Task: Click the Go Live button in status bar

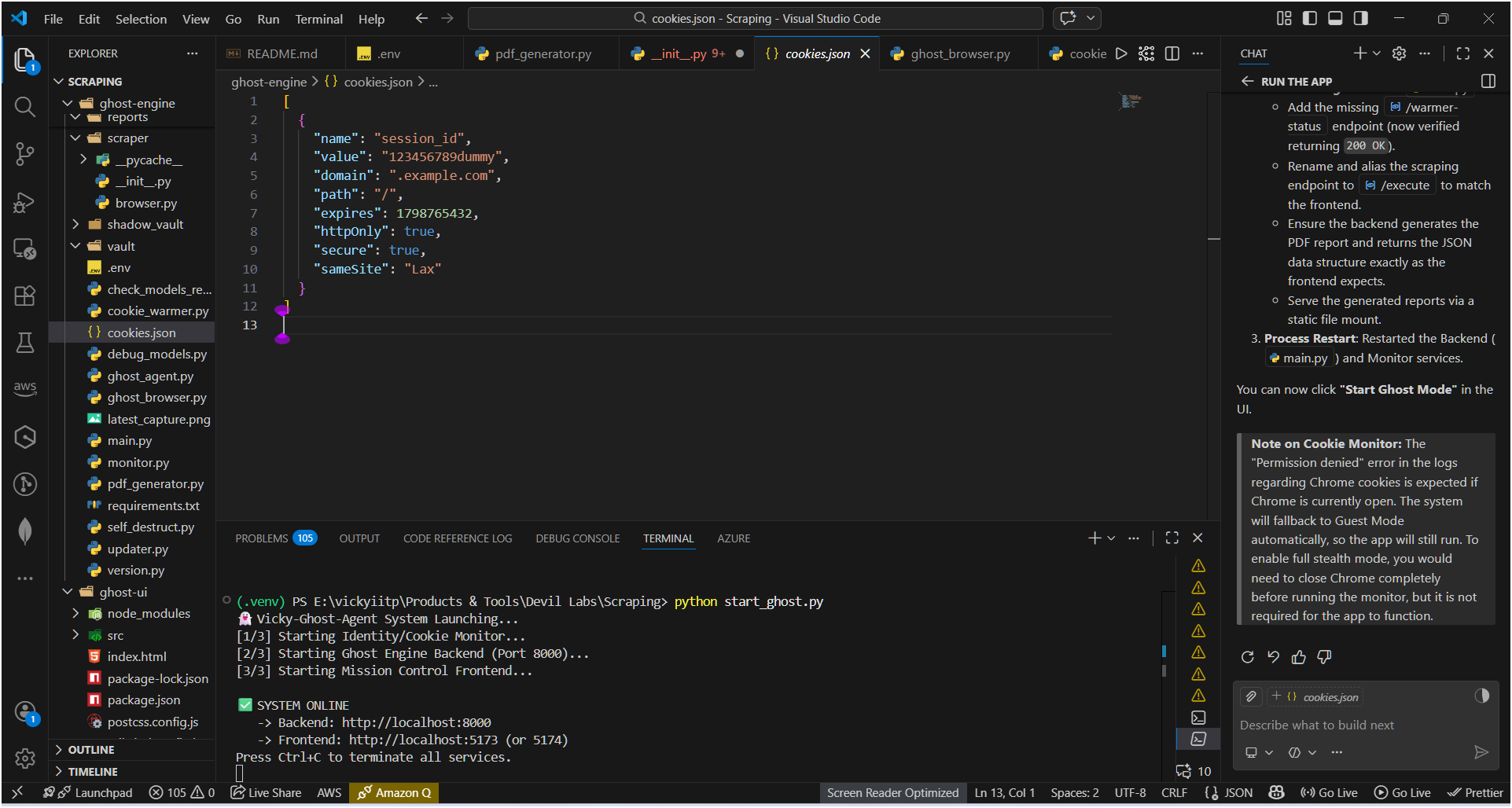Action: pyautogui.click(x=1329, y=793)
